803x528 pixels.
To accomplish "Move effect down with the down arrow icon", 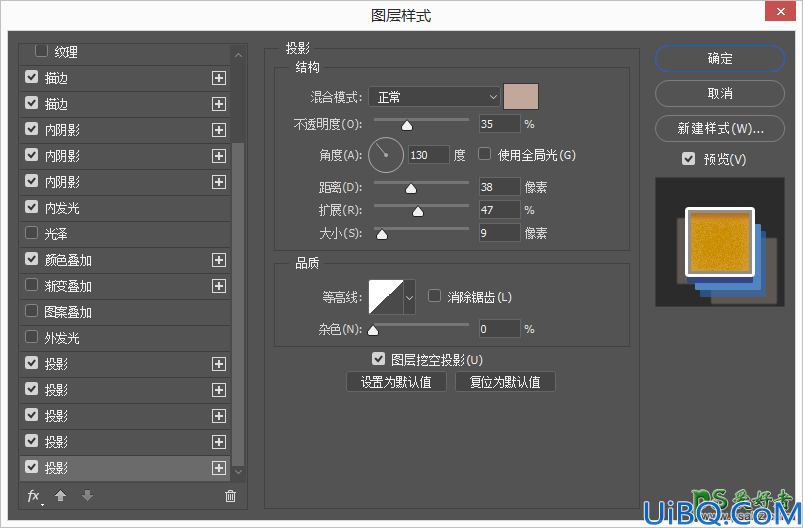I will [88, 496].
